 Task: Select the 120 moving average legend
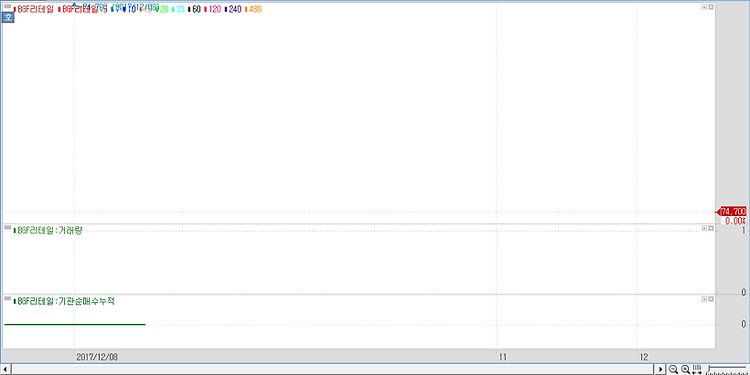click(x=213, y=10)
